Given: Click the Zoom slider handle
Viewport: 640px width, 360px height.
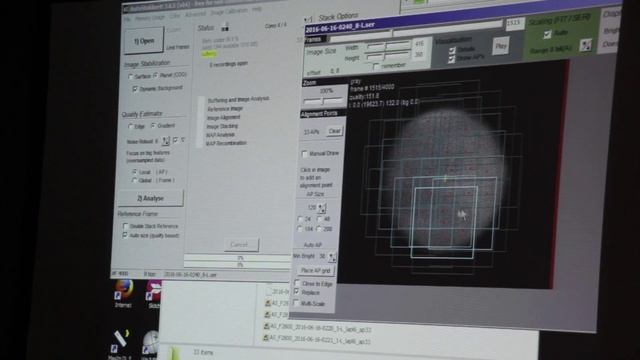Looking at the screenshot, I should tap(322, 100).
